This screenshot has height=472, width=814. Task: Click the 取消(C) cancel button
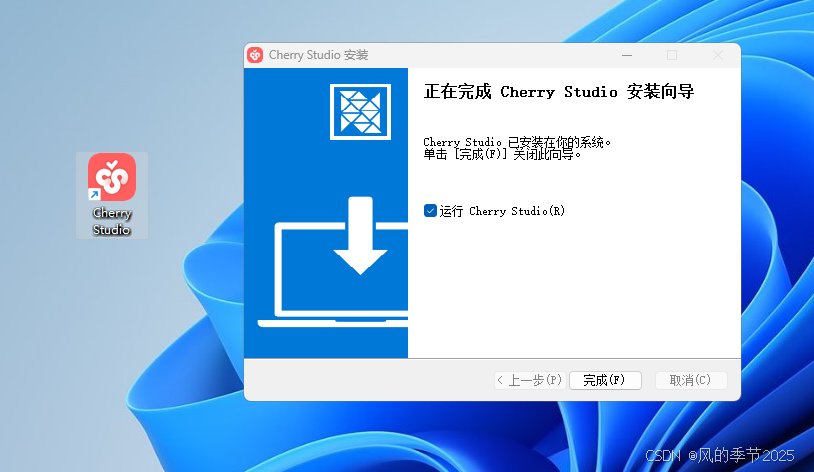click(691, 380)
